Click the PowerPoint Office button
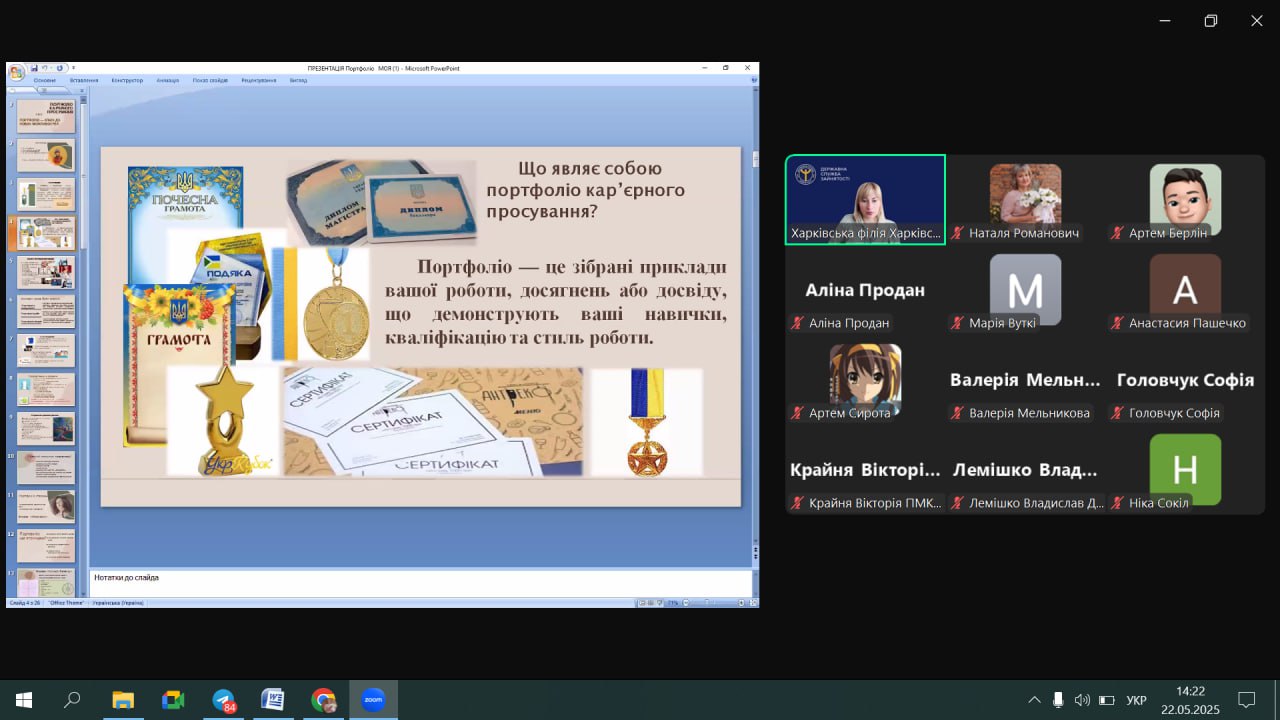The width and height of the screenshot is (1280, 720). coord(16,72)
